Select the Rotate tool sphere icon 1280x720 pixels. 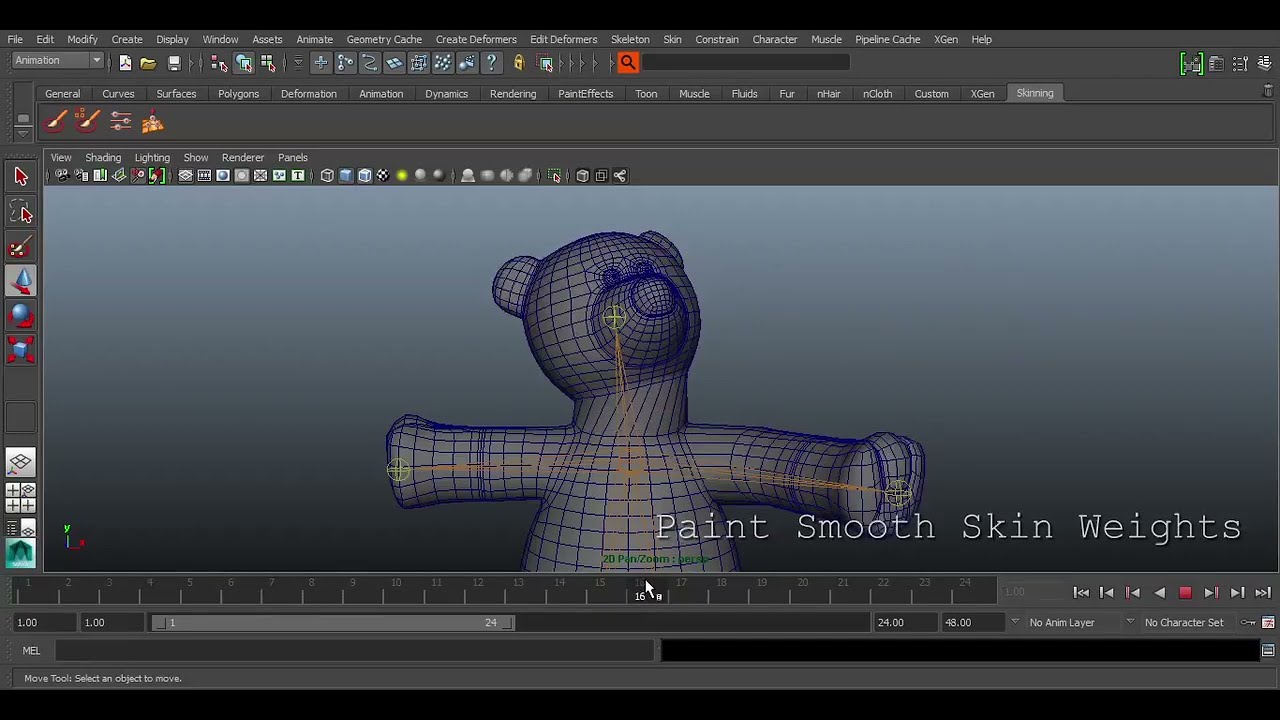click(x=21, y=316)
